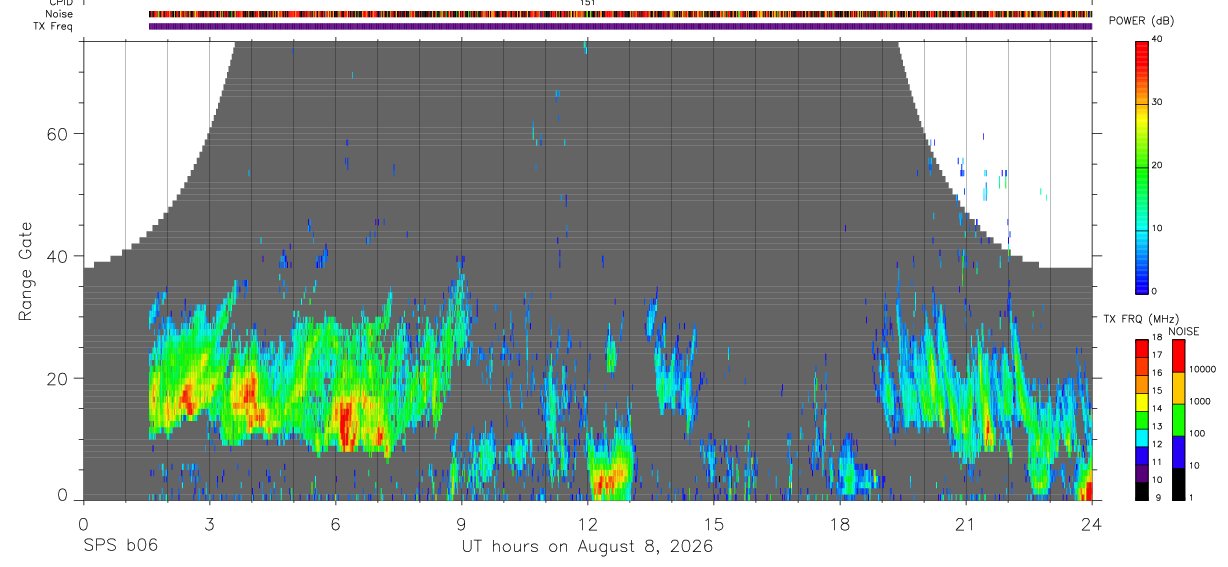Click the x-axis tick label 9
Screen dimensions: 1228x567
pyautogui.click(x=461, y=523)
